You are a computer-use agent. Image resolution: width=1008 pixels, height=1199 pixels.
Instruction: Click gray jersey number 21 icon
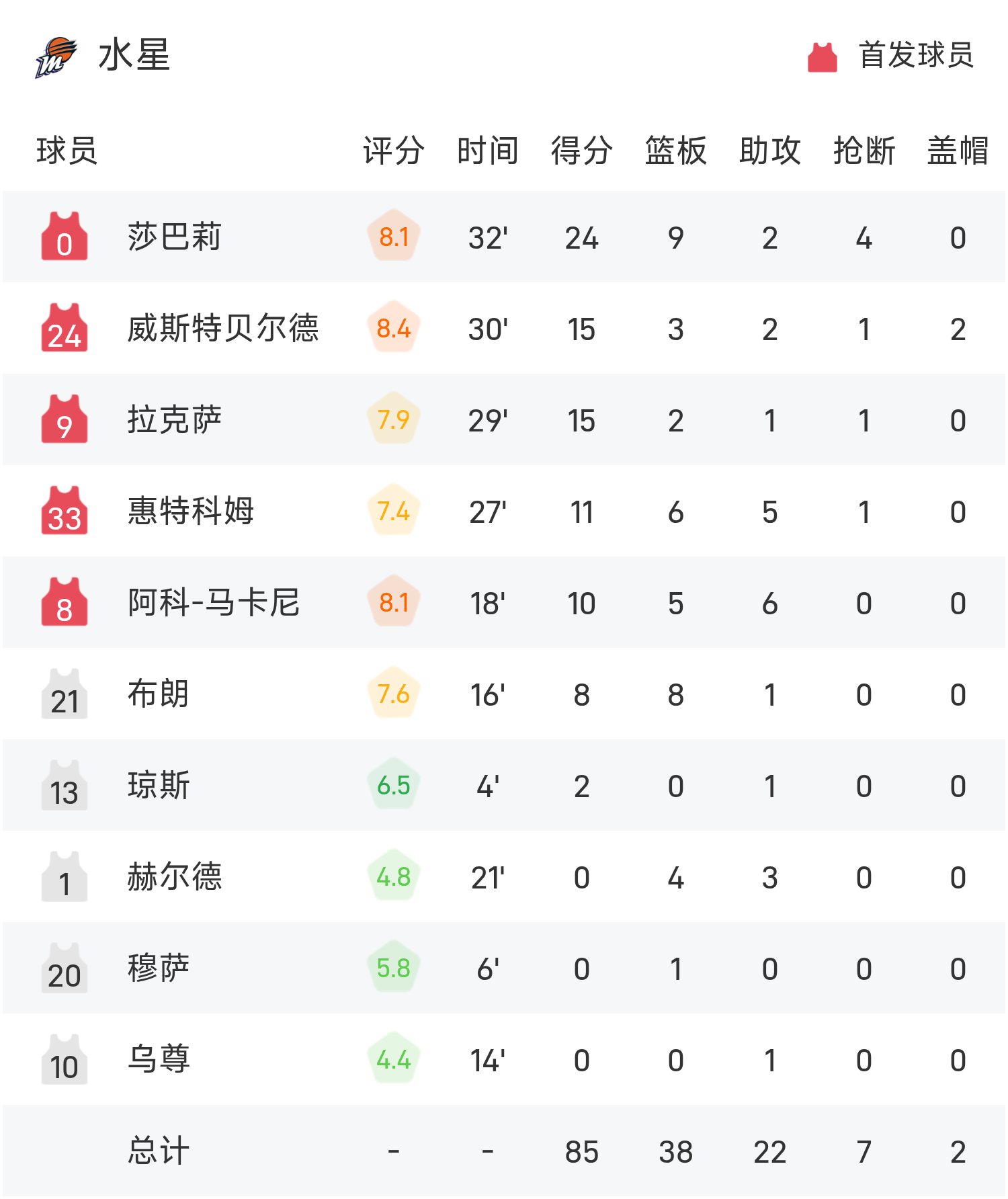[65, 694]
